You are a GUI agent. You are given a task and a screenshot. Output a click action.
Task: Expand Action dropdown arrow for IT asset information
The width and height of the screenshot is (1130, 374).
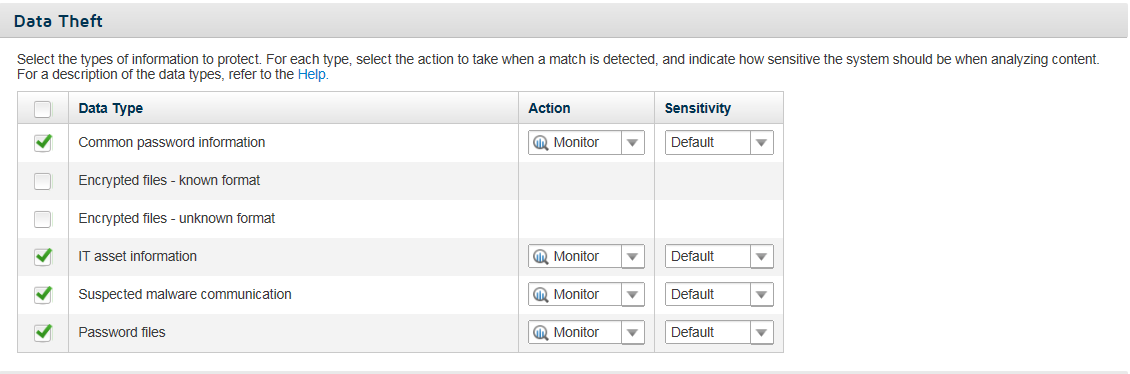[632, 257]
